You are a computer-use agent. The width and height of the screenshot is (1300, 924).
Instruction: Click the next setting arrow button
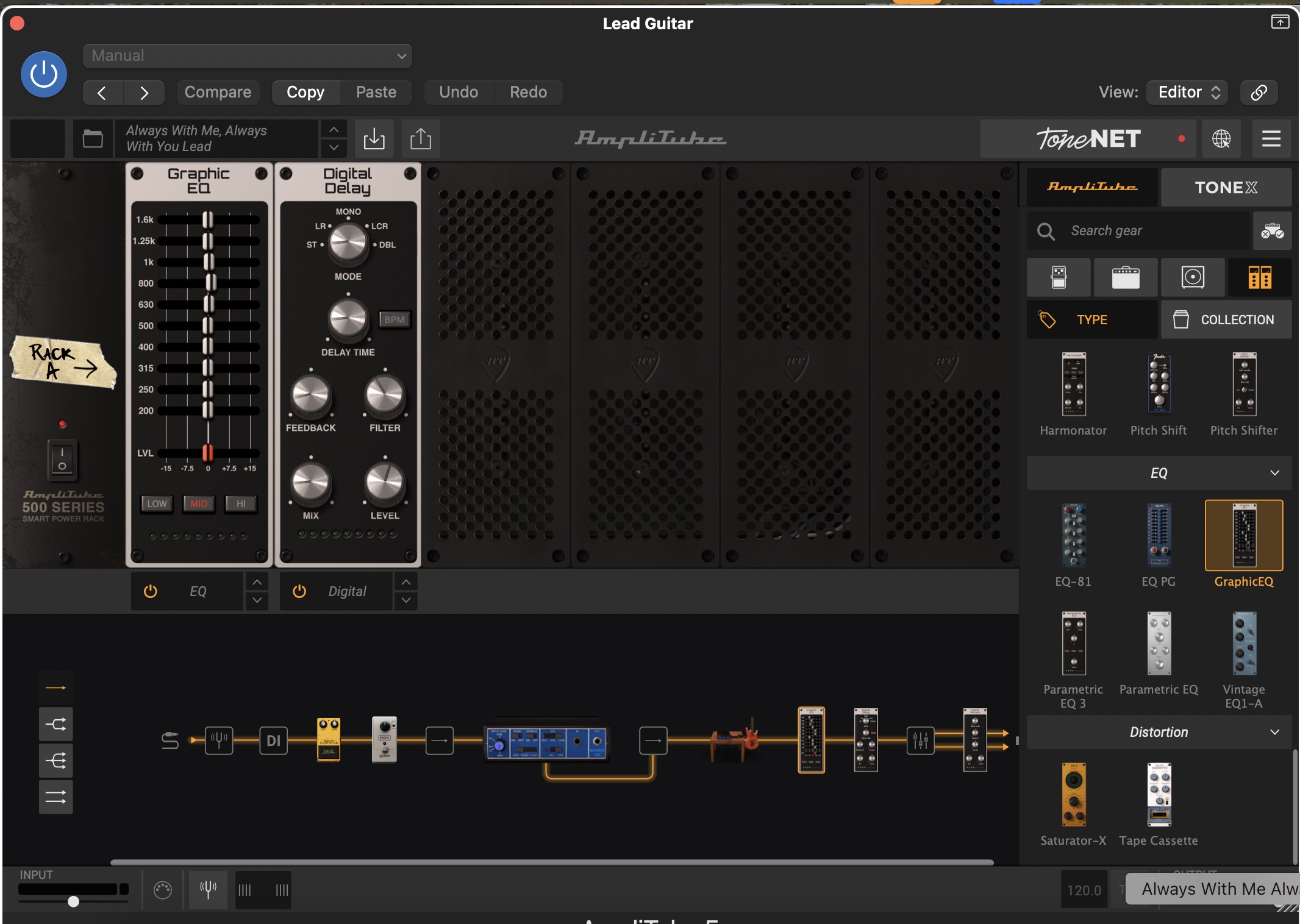144,93
